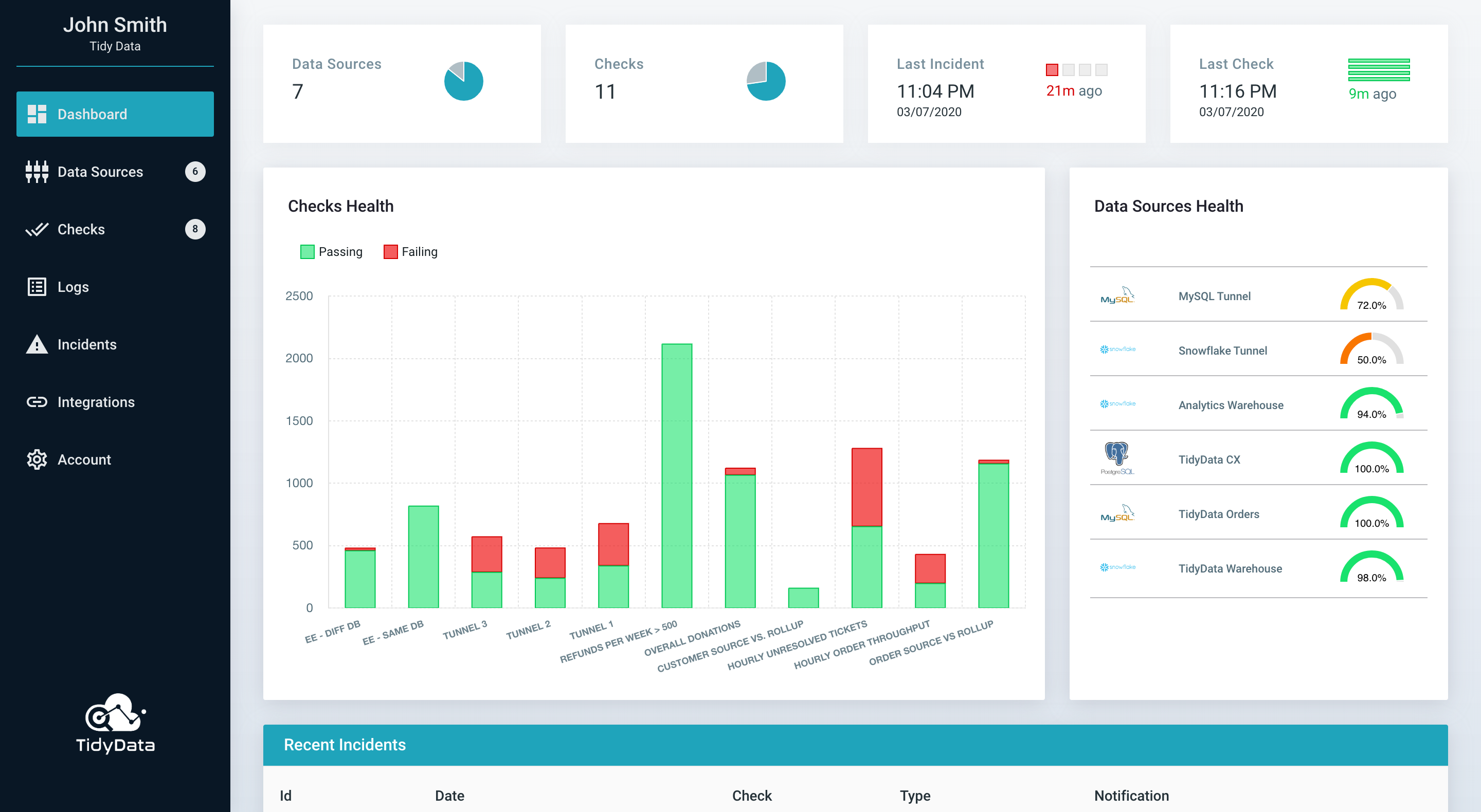The image size is (1481, 812).
Task: Toggle the Failing legend item in chart
Action: pos(411,252)
